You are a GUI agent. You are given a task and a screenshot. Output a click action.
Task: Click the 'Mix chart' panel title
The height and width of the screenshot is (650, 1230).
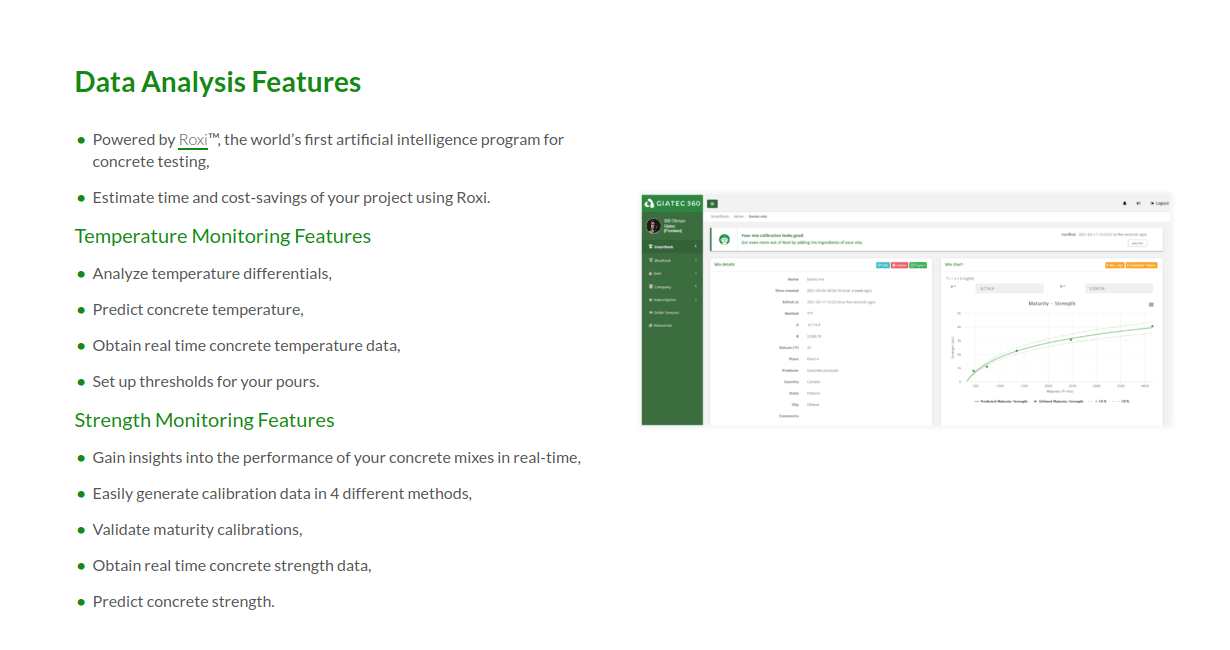coord(954,264)
